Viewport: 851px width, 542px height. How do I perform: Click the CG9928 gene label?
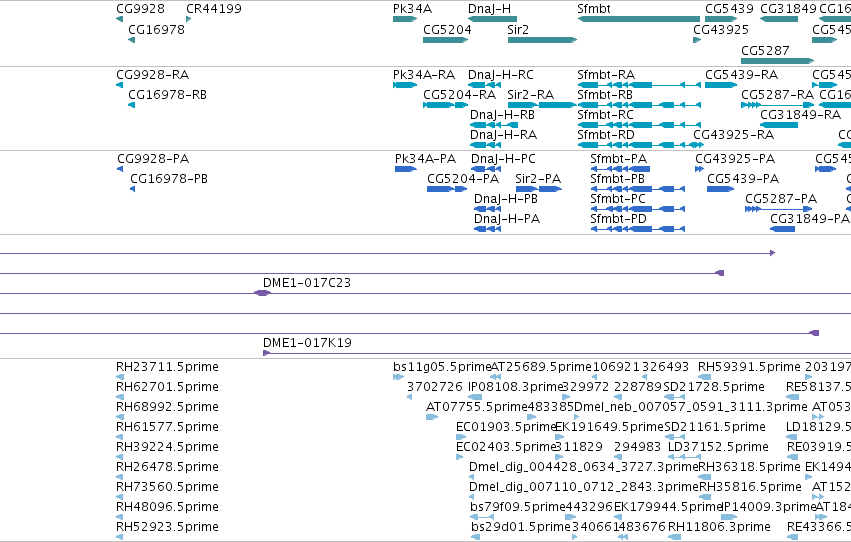[140, 9]
